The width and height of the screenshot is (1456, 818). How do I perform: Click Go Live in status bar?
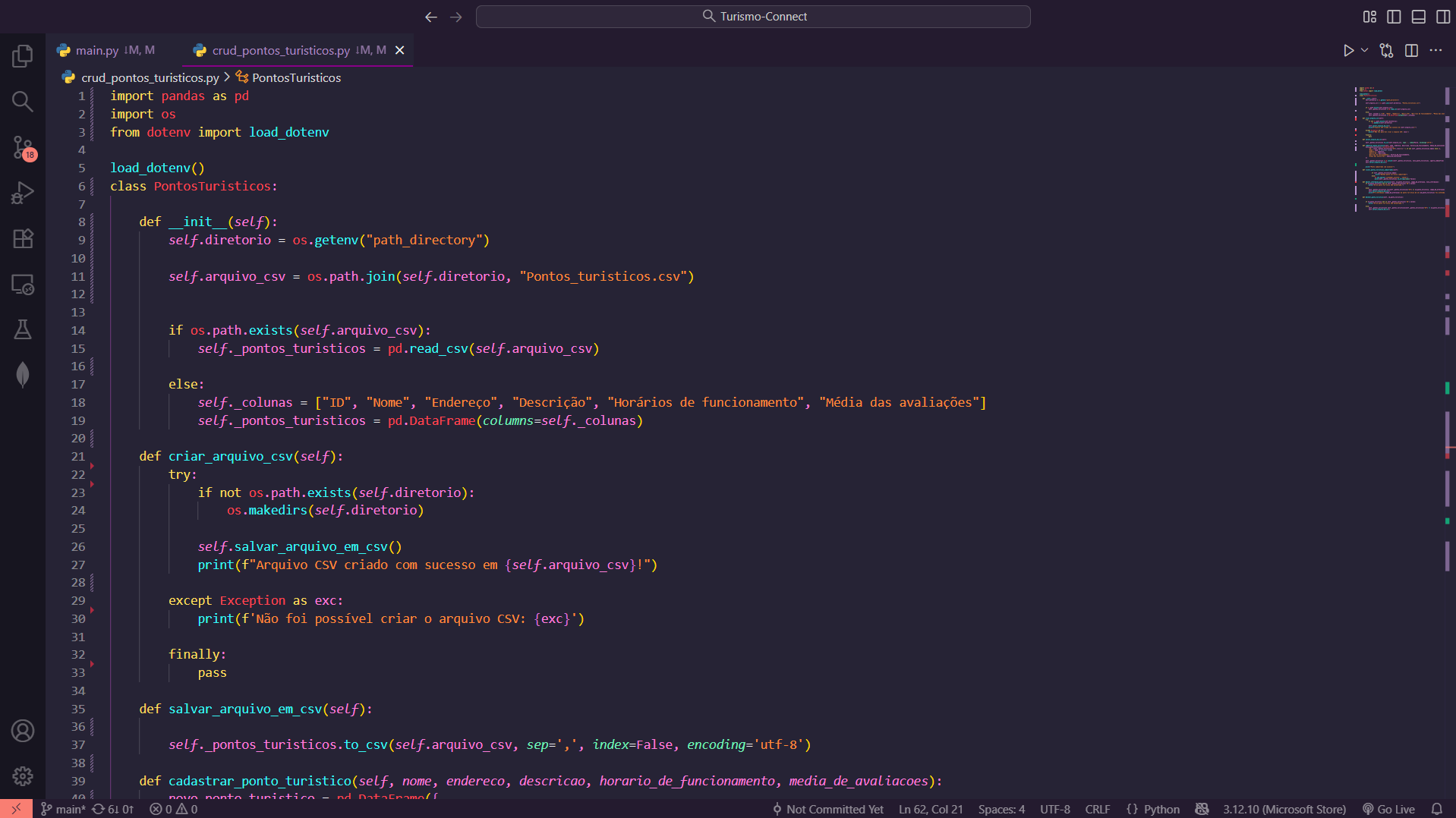[1388, 809]
